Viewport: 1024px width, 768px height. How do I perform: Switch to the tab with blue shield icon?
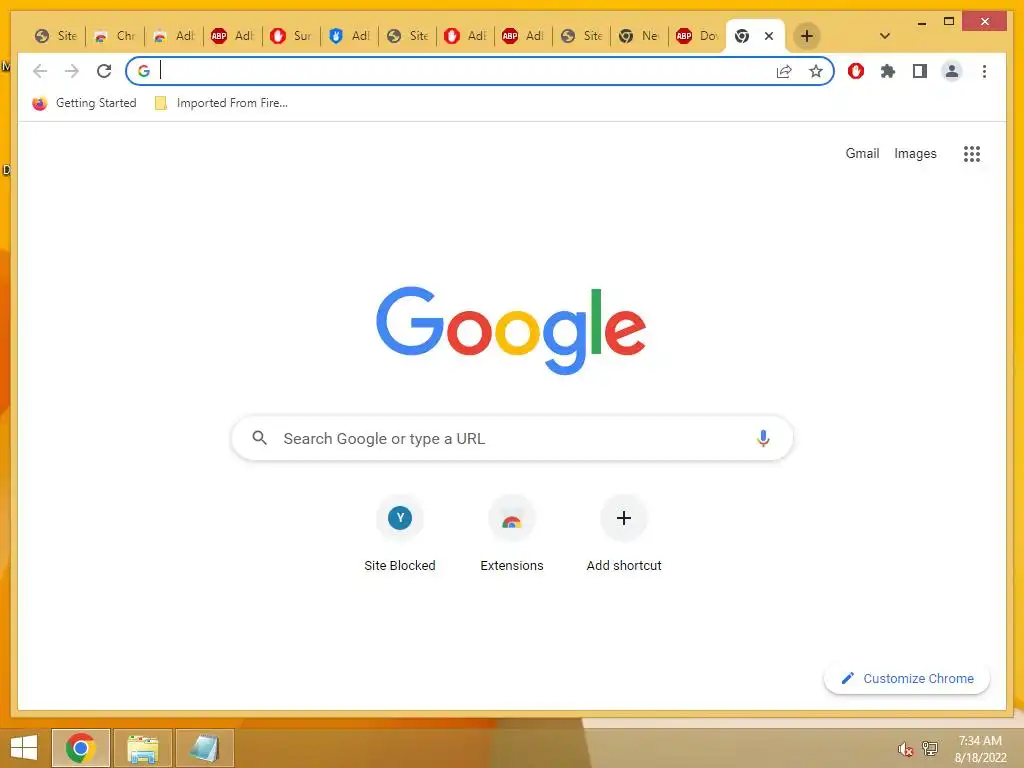349,36
